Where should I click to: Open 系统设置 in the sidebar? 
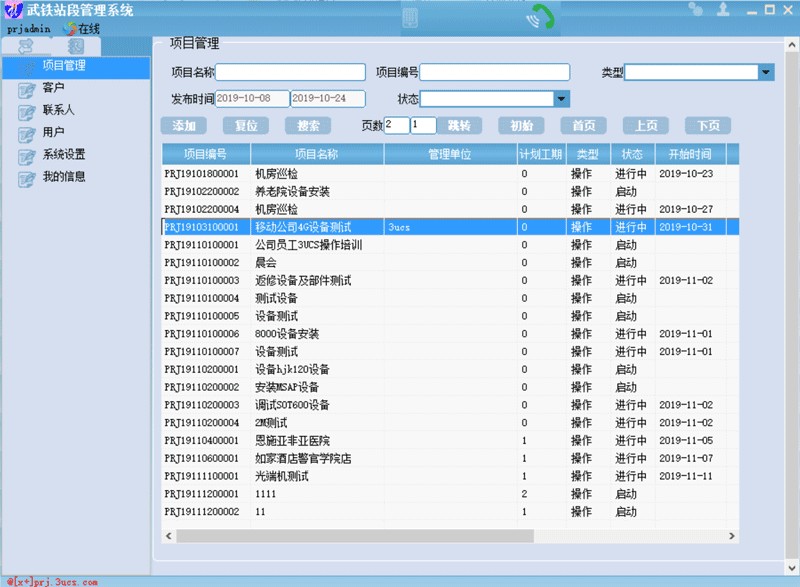[x=63, y=154]
